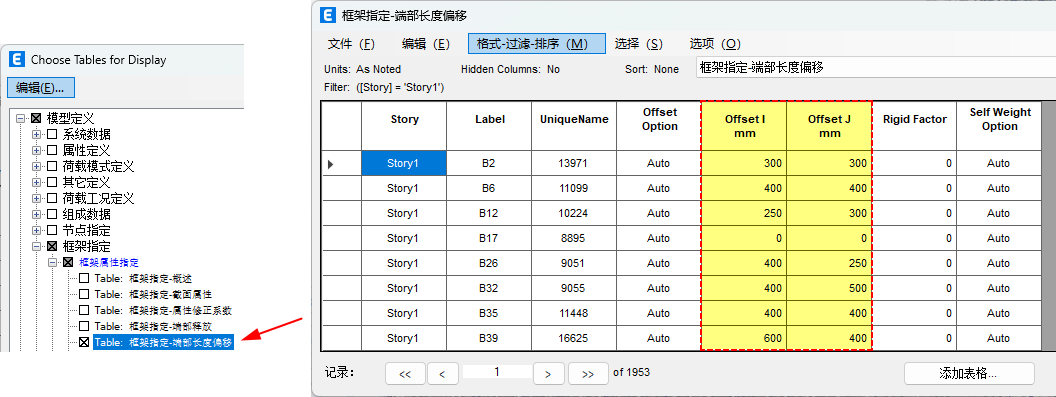Open the 编辑 (E) menu in table window
The width and height of the screenshot is (1056, 397).
(426, 44)
